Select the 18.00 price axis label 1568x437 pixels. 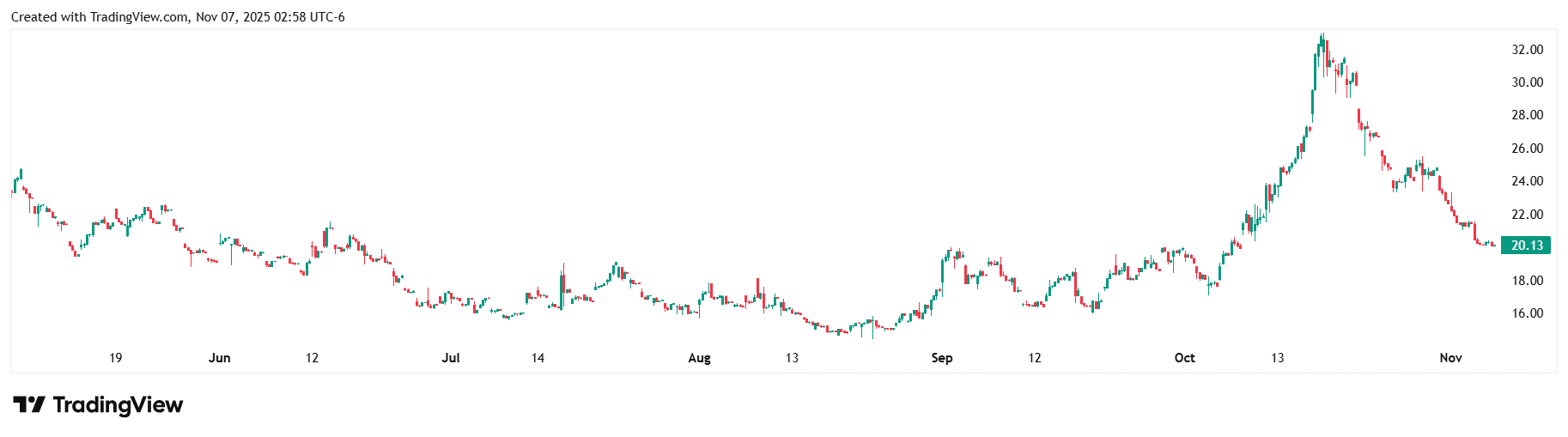click(1527, 281)
